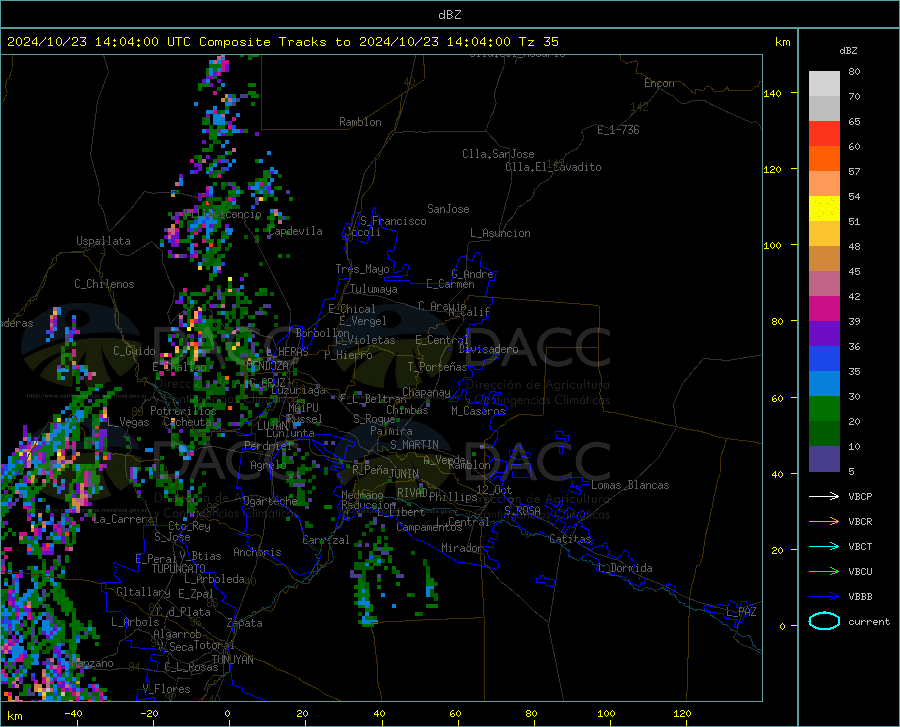The height and width of the screenshot is (727, 900).
Task: Click the Uspallata map label
Action: coord(103,241)
